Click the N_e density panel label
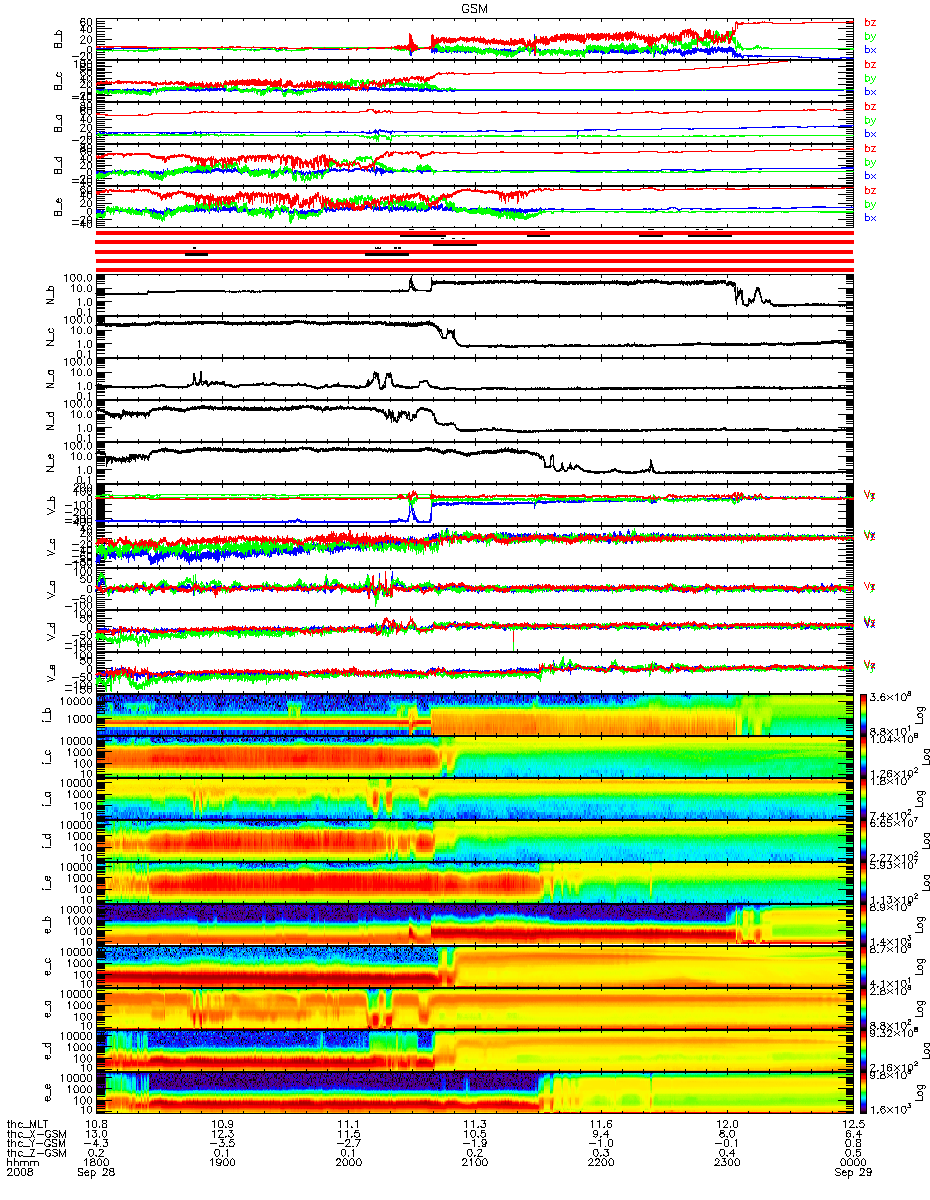Screen dimensions: 930x1200 (49, 462)
